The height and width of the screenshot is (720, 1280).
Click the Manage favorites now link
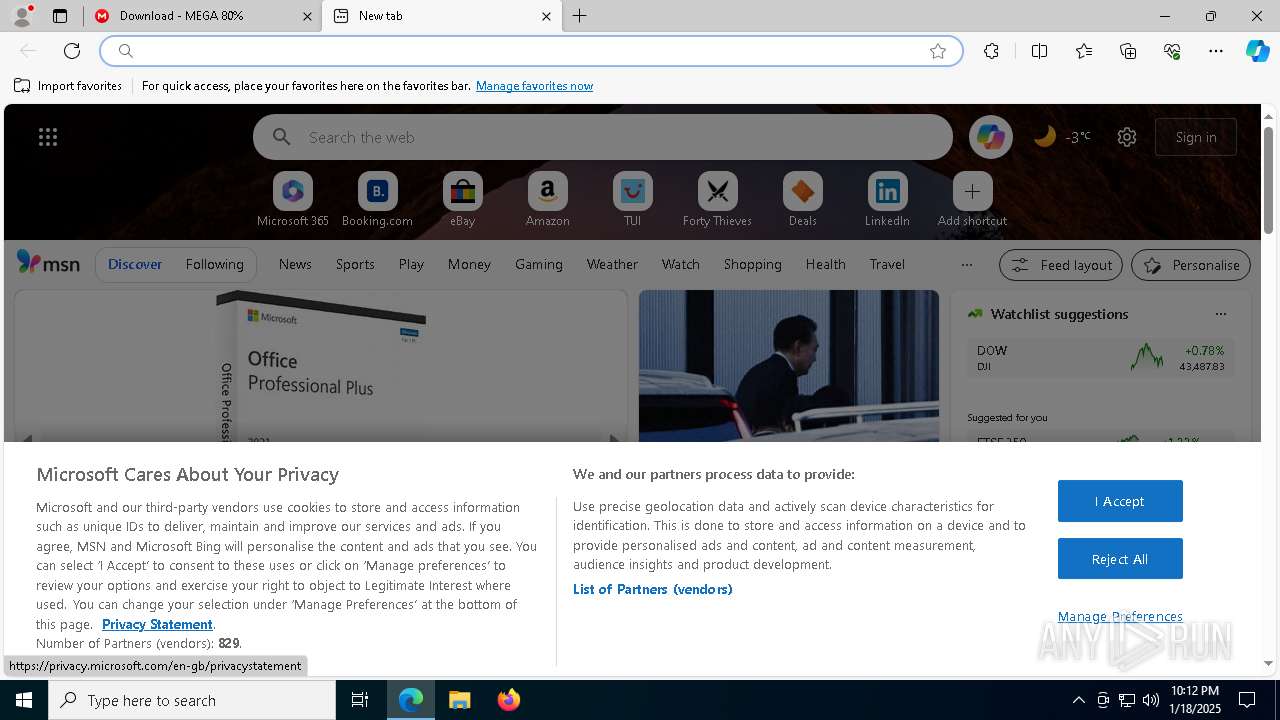534,86
